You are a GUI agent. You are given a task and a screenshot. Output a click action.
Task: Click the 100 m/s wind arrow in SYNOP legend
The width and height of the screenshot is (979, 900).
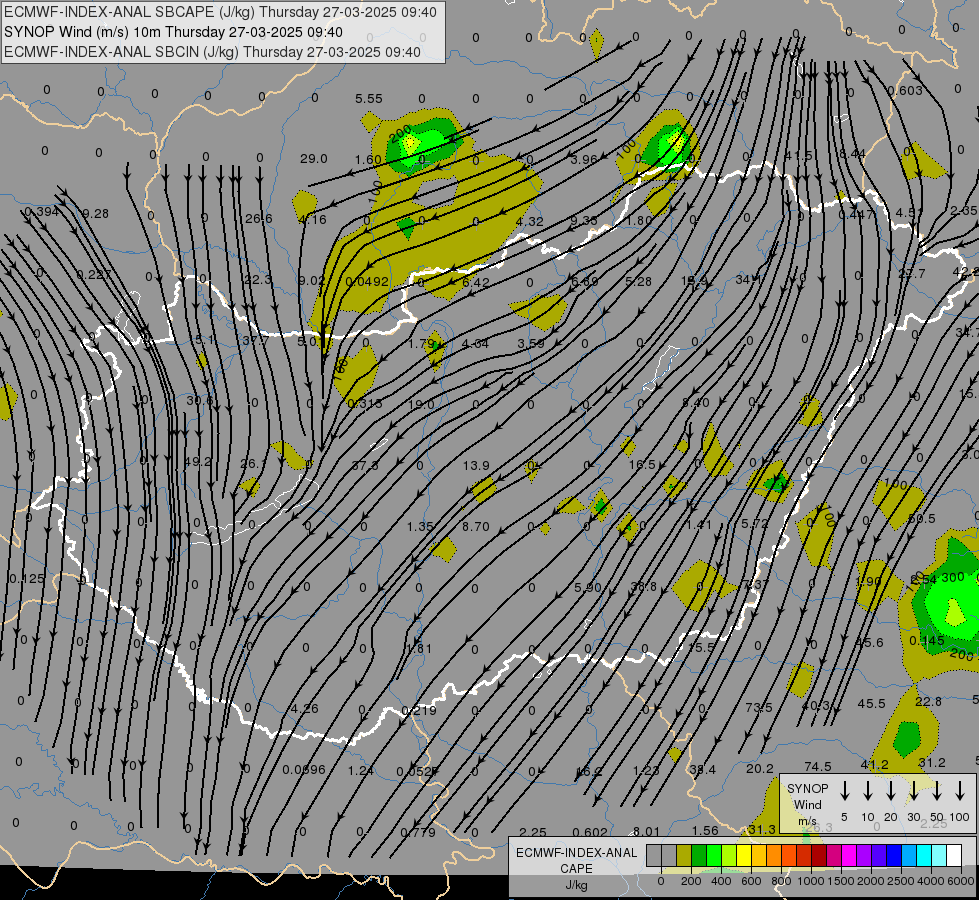pos(960,791)
